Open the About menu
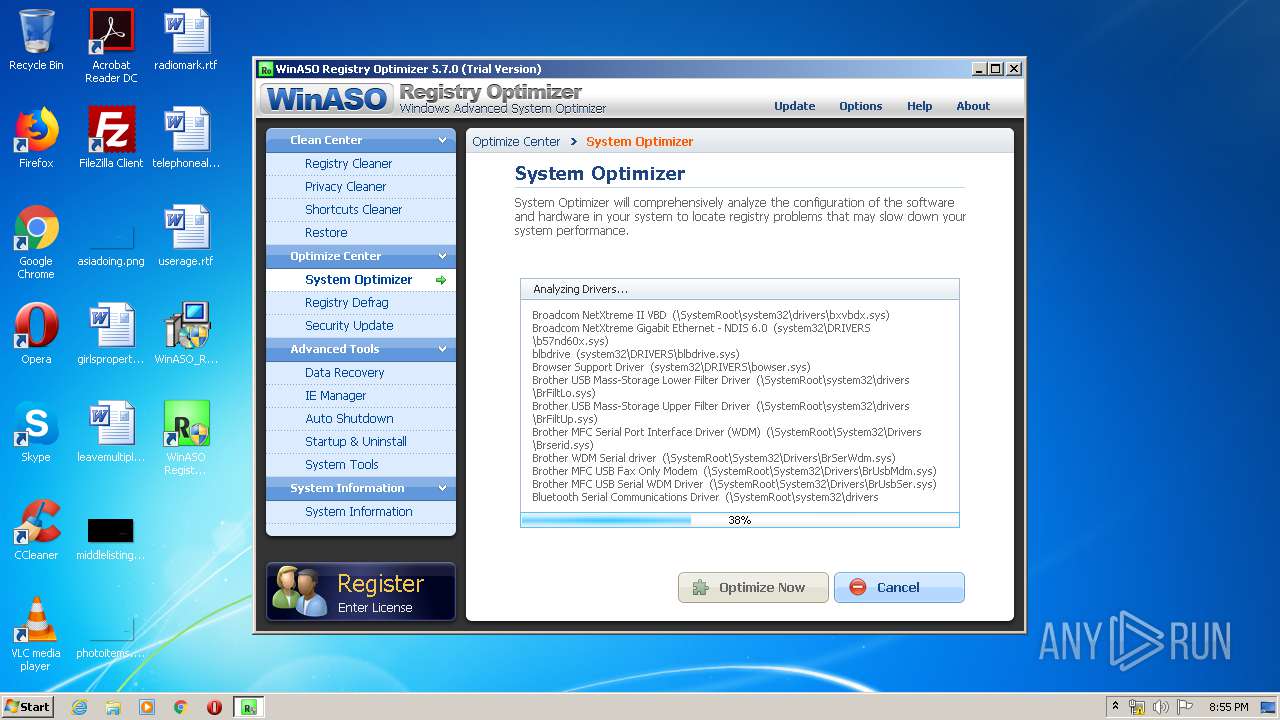Viewport: 1280px width, 720px height. pos(973,106)
